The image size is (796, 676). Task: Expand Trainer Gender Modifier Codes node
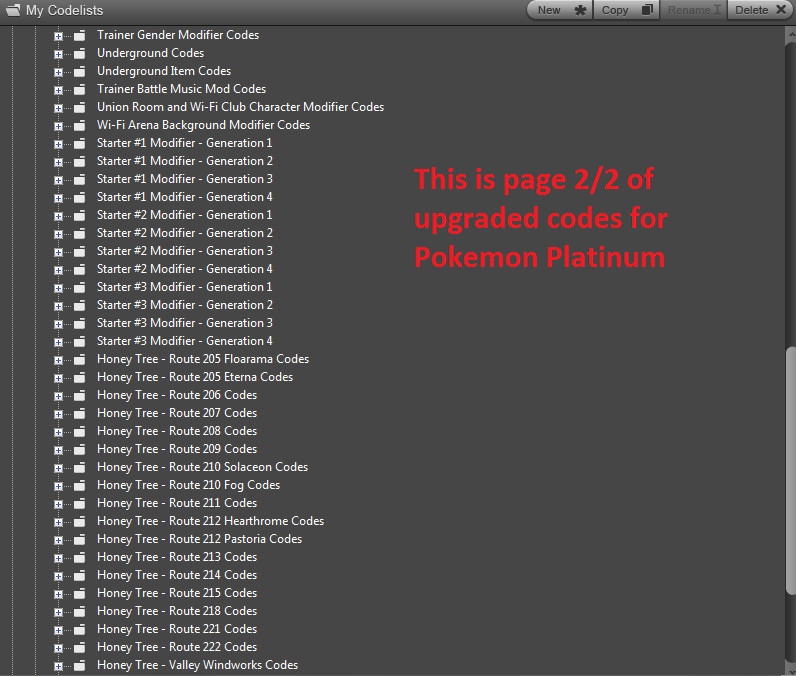click(58, 36)
